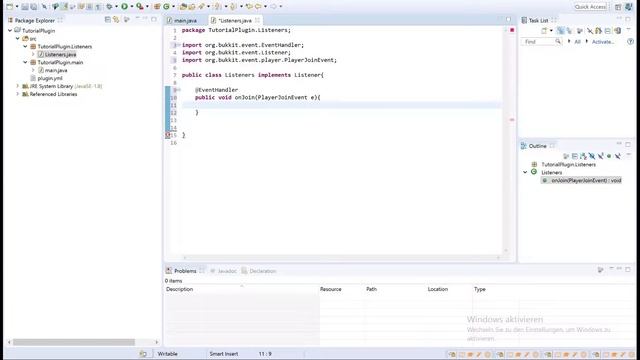Image resolution: width=640 pixels, height=360 pixels.
Task: Select plugin.yml in Package Explorer
Action: coord(50,78)
